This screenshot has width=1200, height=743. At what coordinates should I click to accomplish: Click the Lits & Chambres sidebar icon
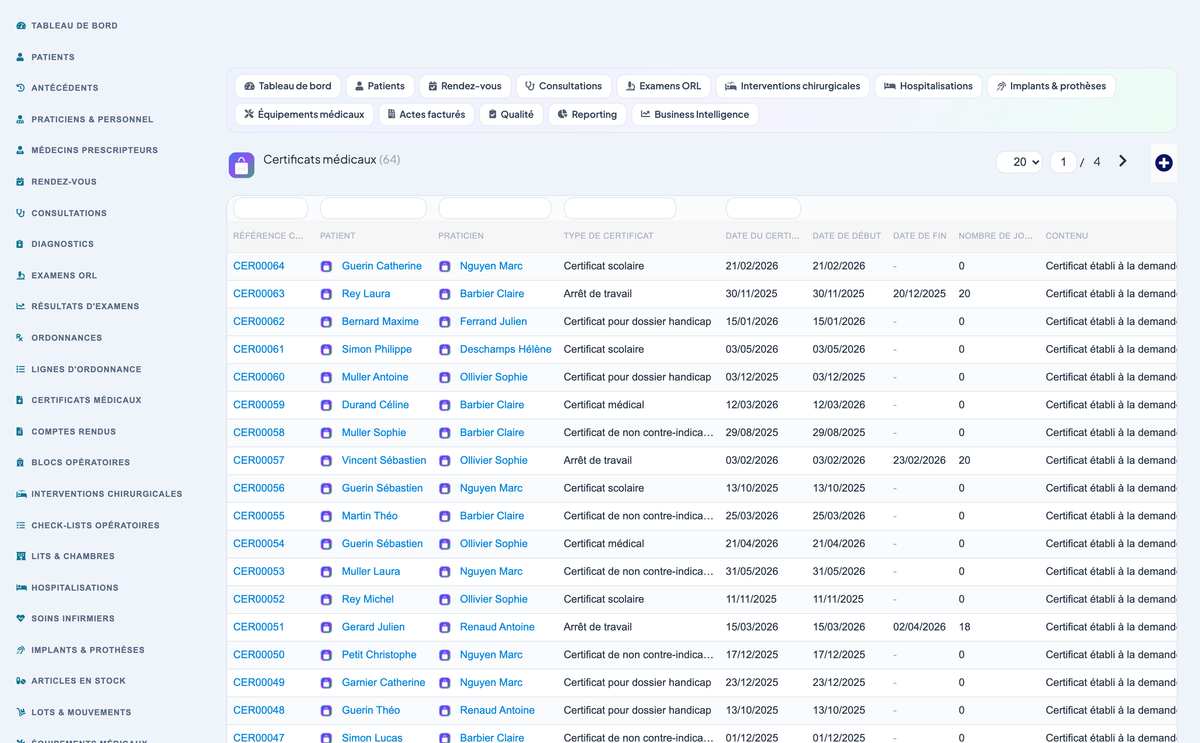coord(21,556)
